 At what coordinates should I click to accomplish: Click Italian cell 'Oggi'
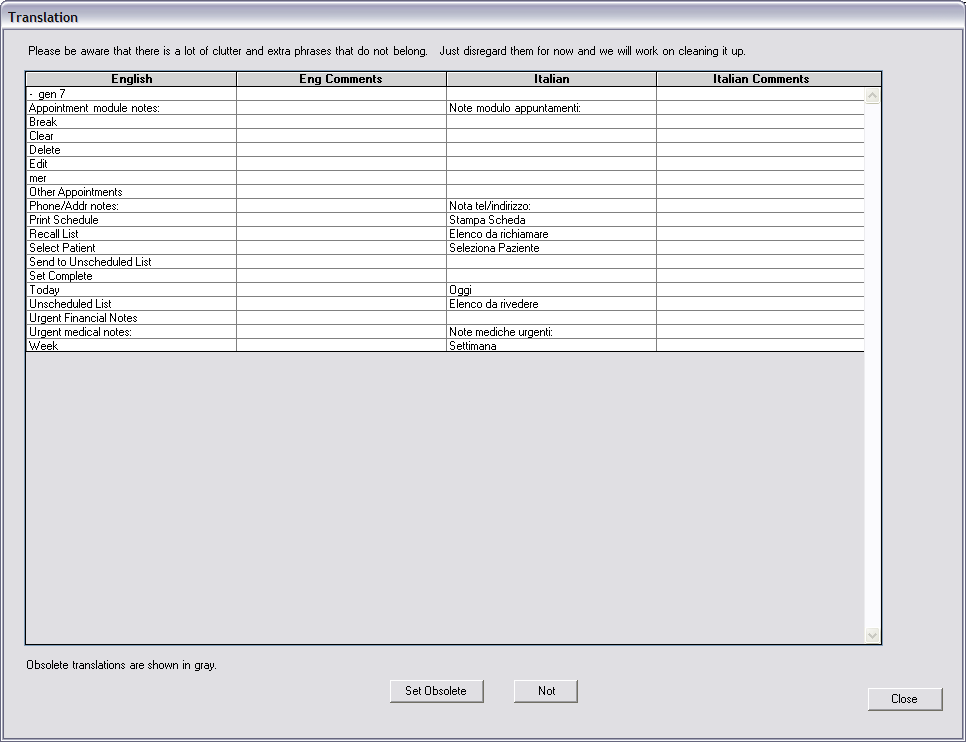point(551,290)
